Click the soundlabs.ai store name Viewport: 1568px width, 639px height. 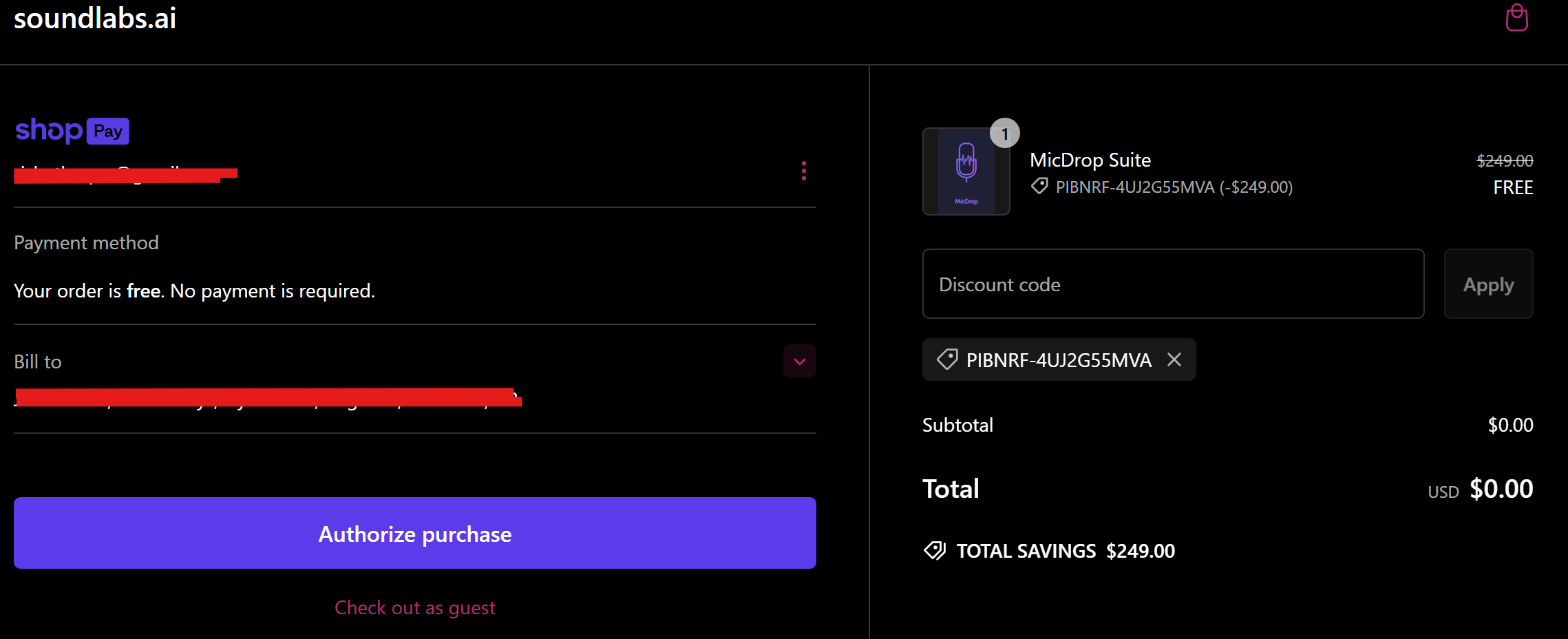(95, 19)
